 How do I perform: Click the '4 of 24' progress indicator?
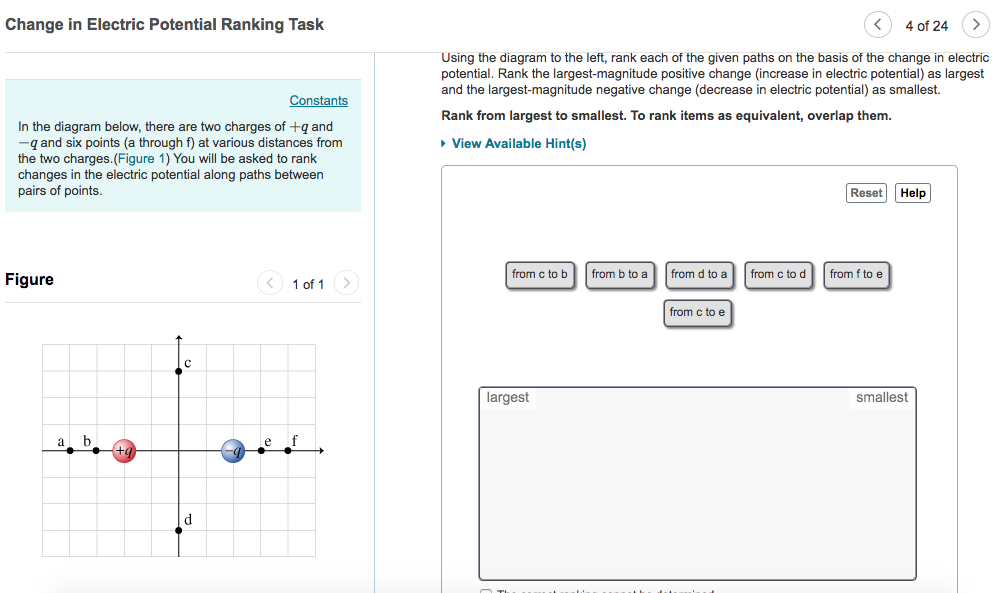[927, 24]
